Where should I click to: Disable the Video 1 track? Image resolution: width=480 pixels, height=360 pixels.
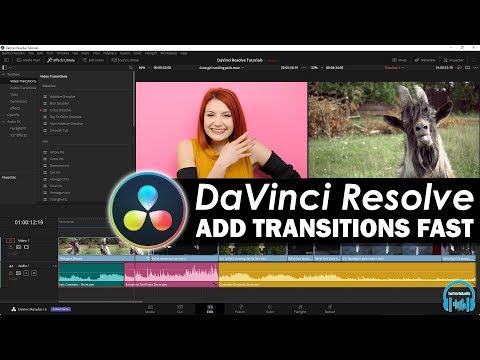[26, 247]
